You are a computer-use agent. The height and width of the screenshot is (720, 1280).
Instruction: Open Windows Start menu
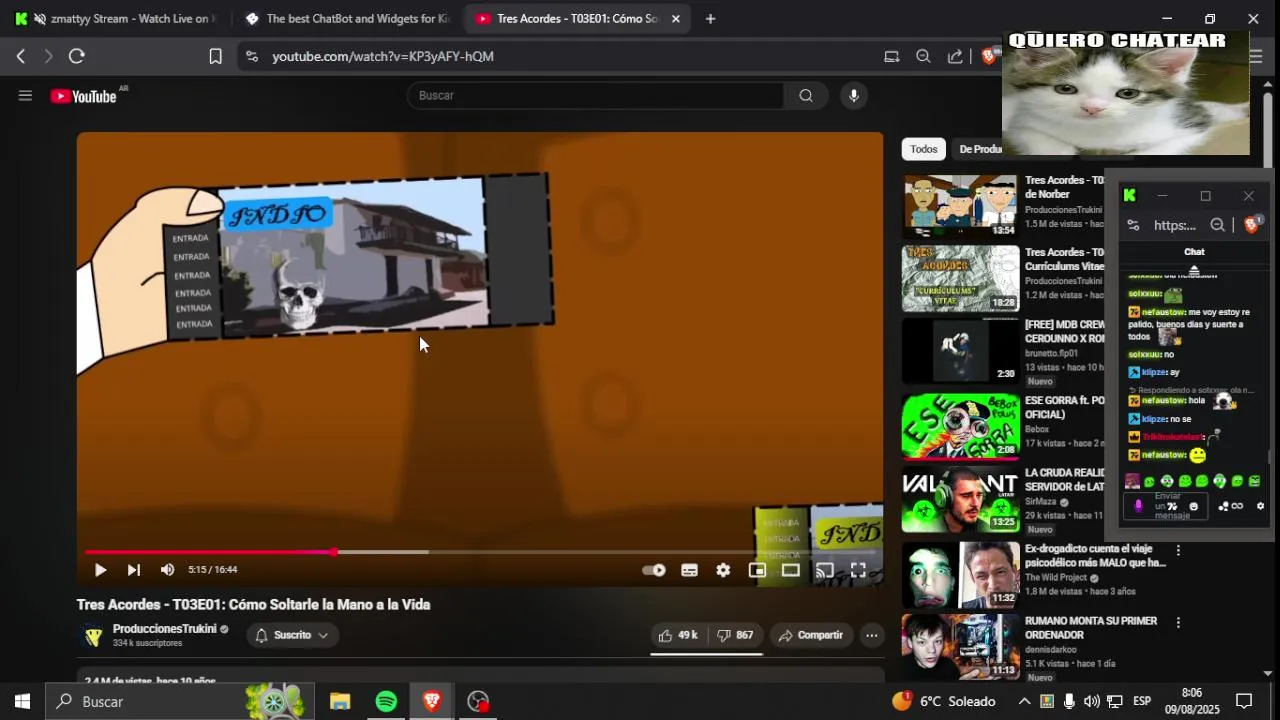[x=22, y=702]
